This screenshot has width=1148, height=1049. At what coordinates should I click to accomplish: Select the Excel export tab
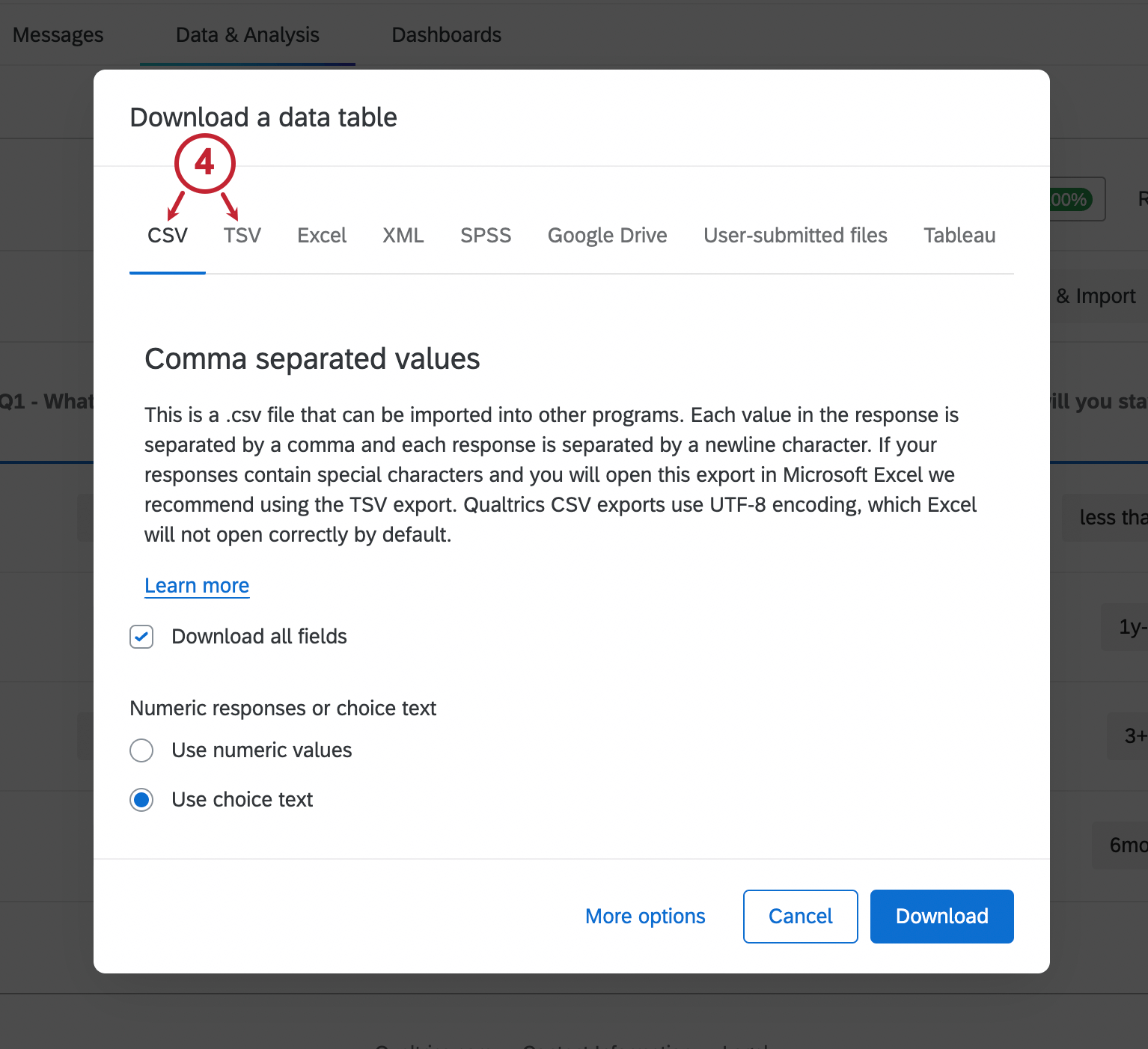click(x=322, y=236)
